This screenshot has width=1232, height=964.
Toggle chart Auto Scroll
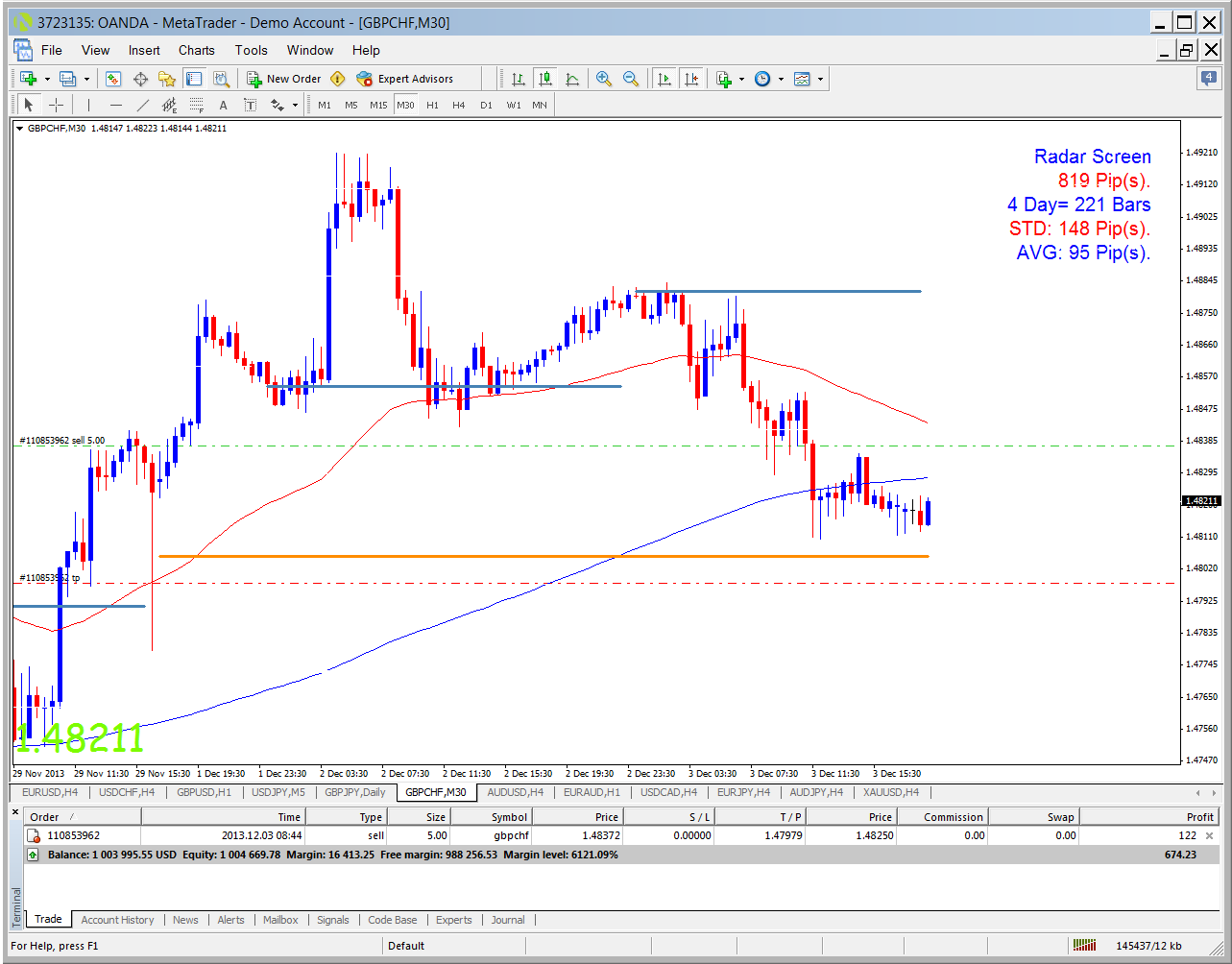(664, 79)
